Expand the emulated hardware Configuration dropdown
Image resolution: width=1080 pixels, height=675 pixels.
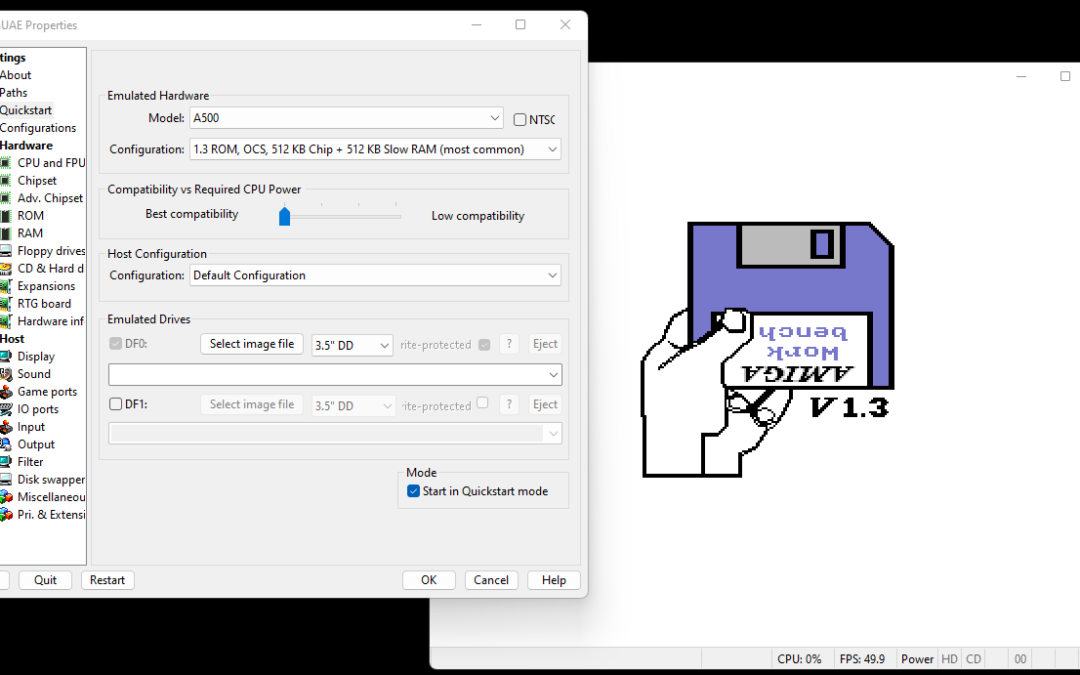[375, 149]
